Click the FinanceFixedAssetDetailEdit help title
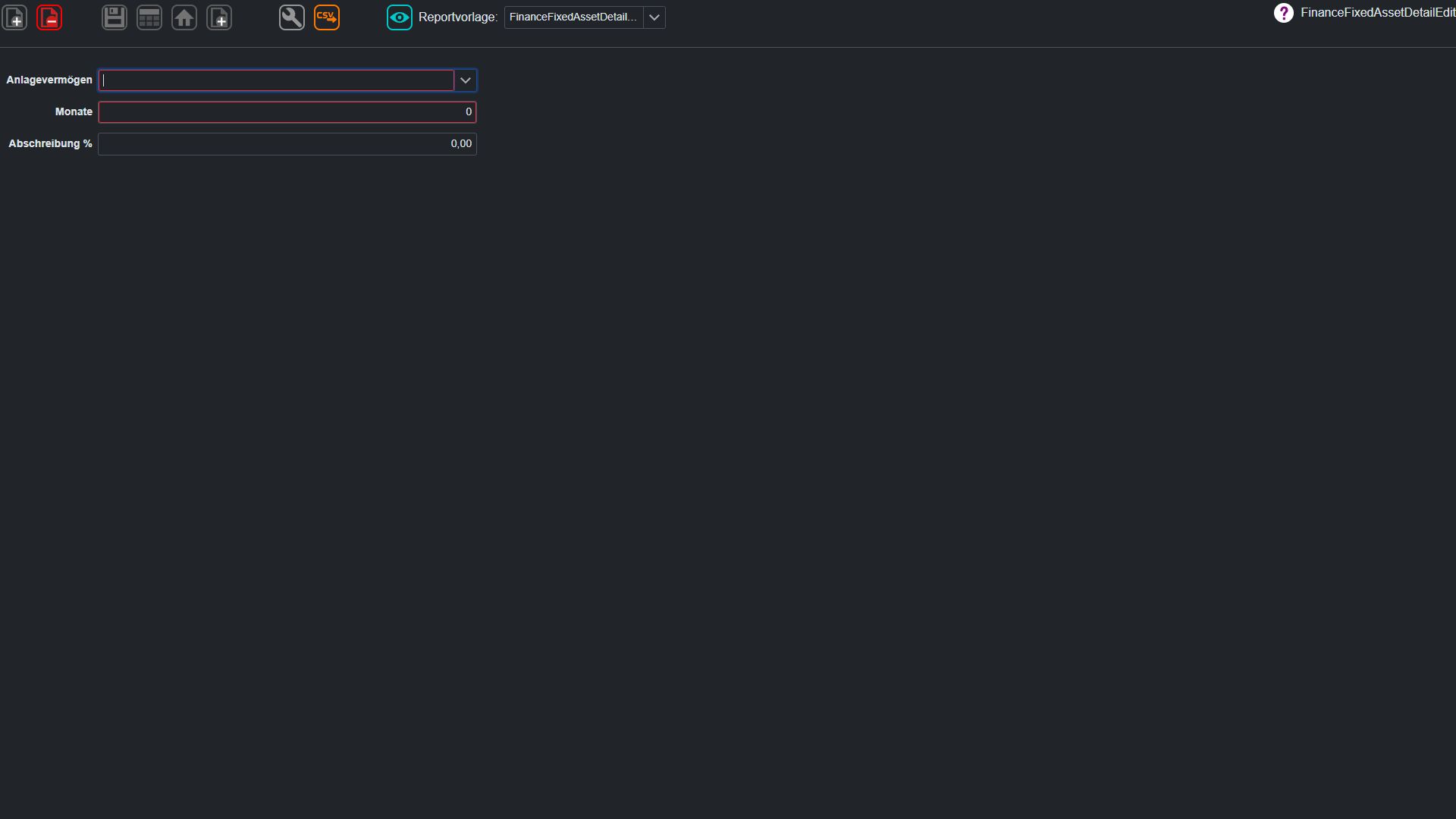The height and width of the screenshot is (819, 1456). [1378, 13]
